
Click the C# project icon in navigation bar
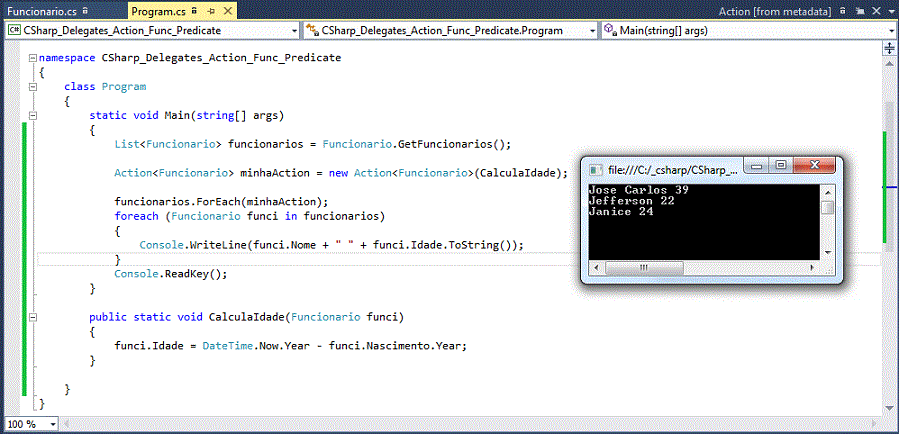pos(14,30)
